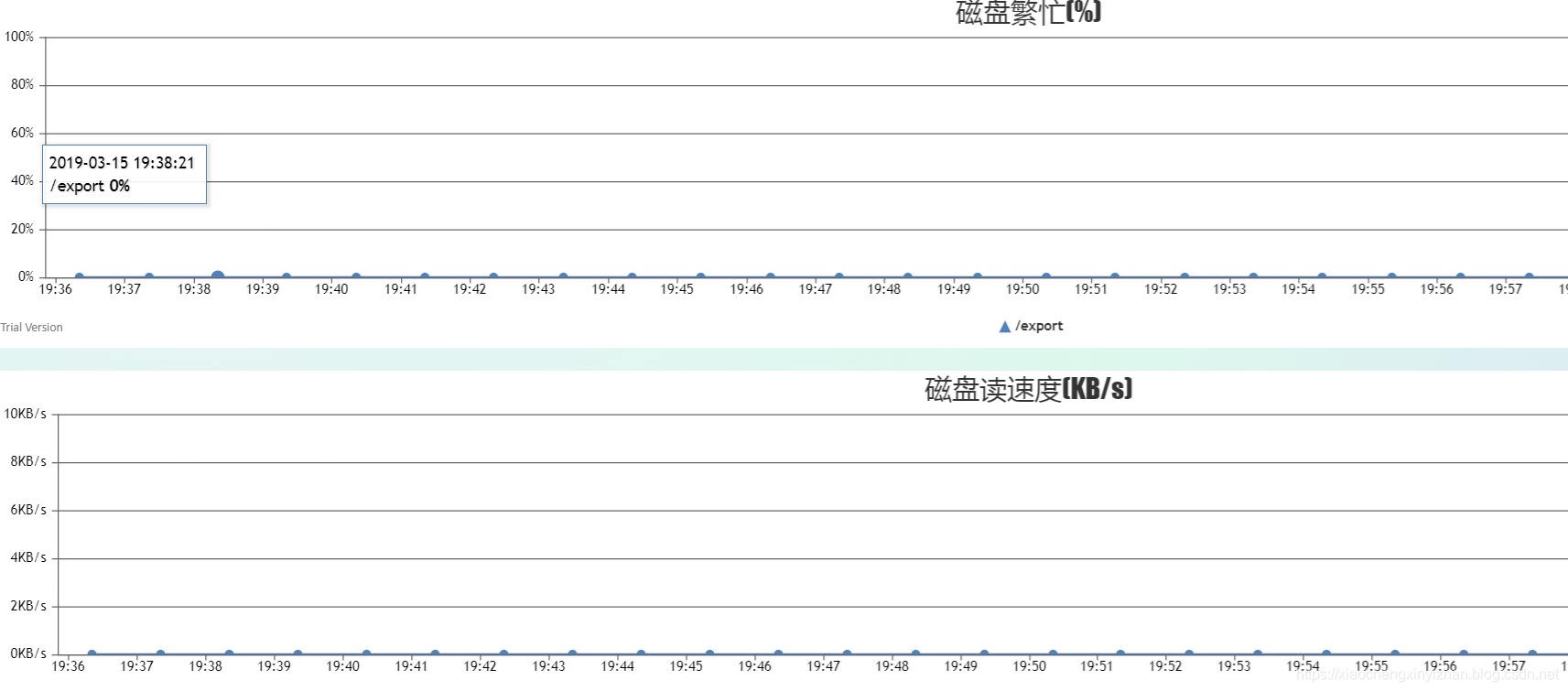The width and height of the screenshot is (1568, 691).
Task: Click the read speed data point just after 19:49
Action: 984,653
